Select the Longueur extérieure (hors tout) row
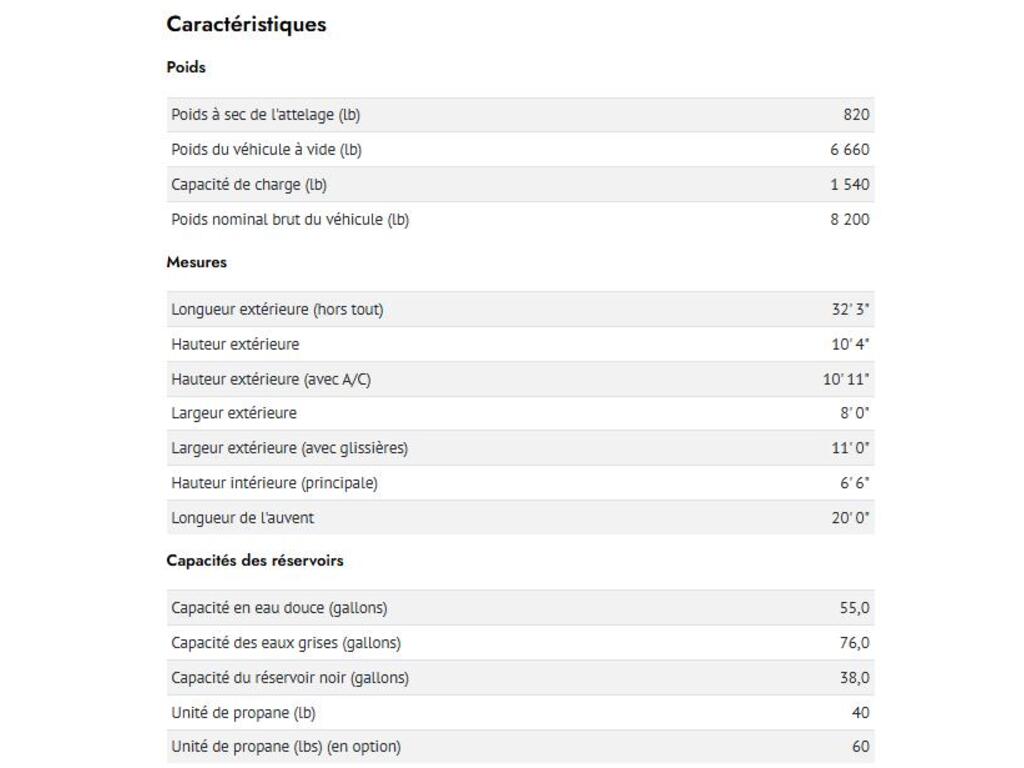The width and height of the screenshot is (1024, 768). [520, 310]
